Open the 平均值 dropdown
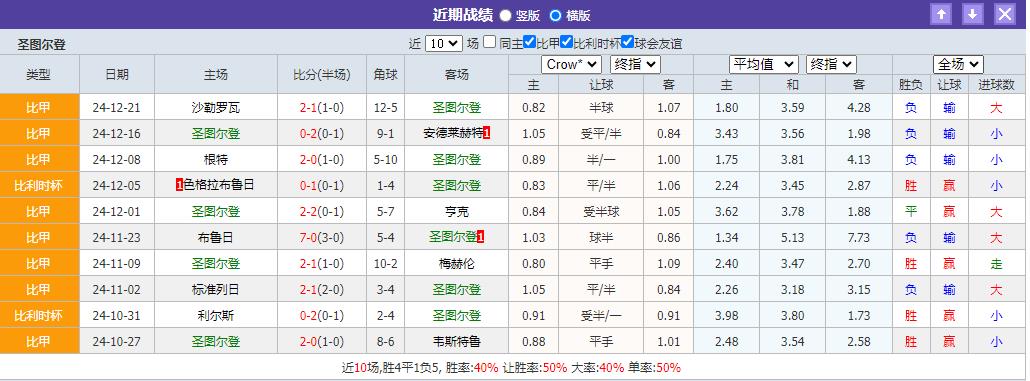The height and width of the screenshot is (381, 1030). tap(764, 64)
